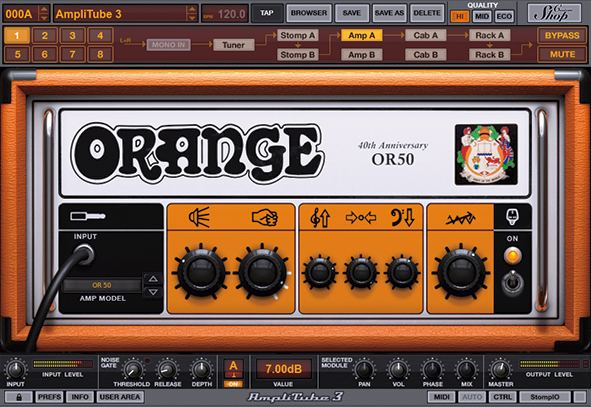Click the Orange crest emblem on amp
Screen dimensions: 591x407
pyautogui.click(x=486, y=154)
